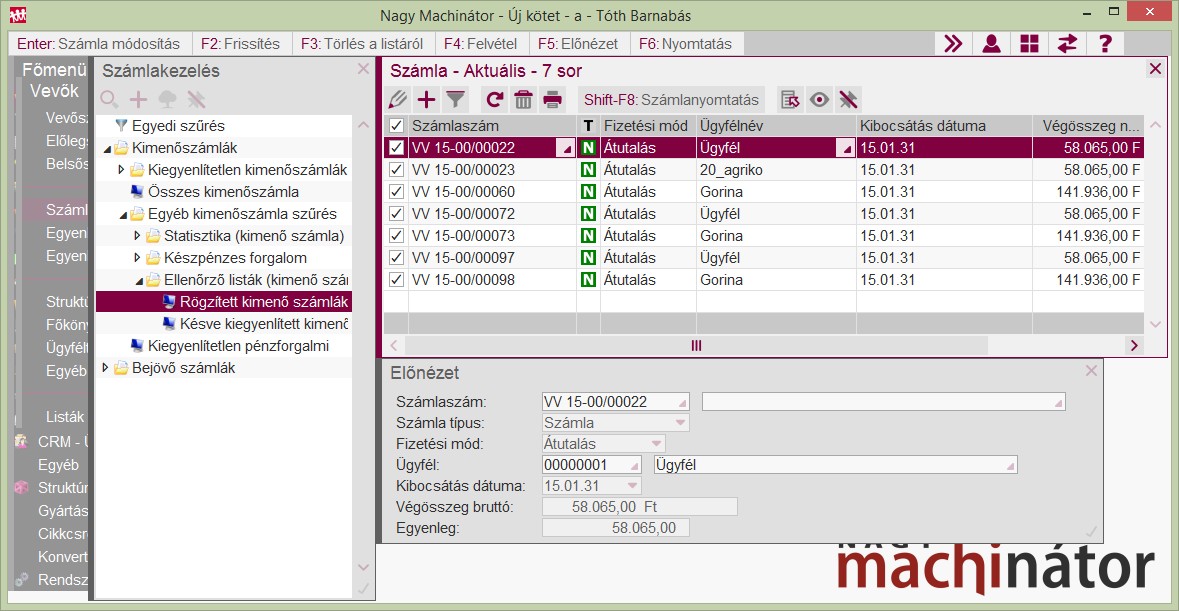Uncheck the checkbox for VV 15-00/00097
This screenshot has height=611, width=1179.
(396, 258)
